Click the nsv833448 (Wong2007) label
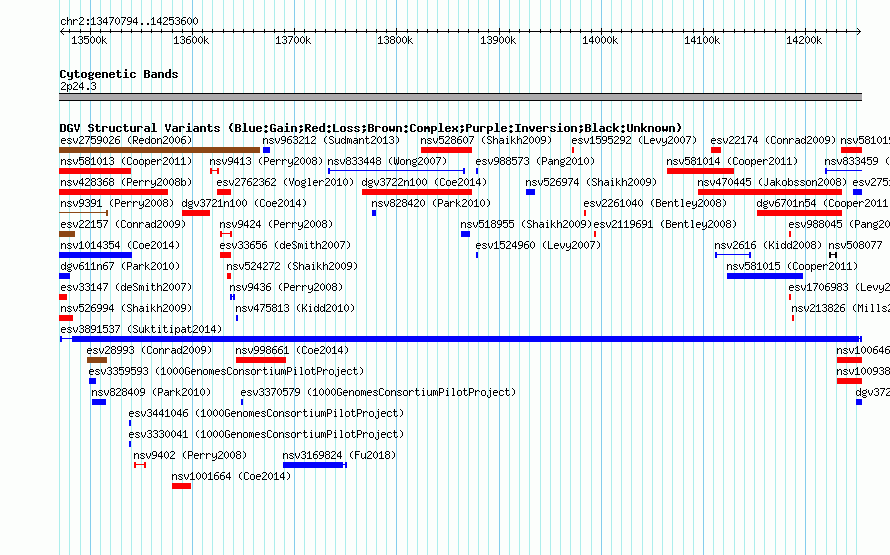Screen dimensions: 890x555 click(x=387, y=161)
